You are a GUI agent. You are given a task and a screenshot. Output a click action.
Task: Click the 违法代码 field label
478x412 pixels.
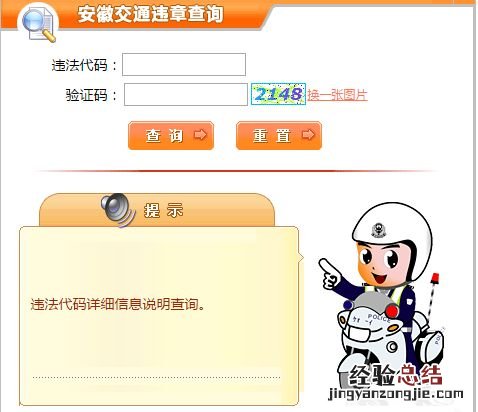80,65
